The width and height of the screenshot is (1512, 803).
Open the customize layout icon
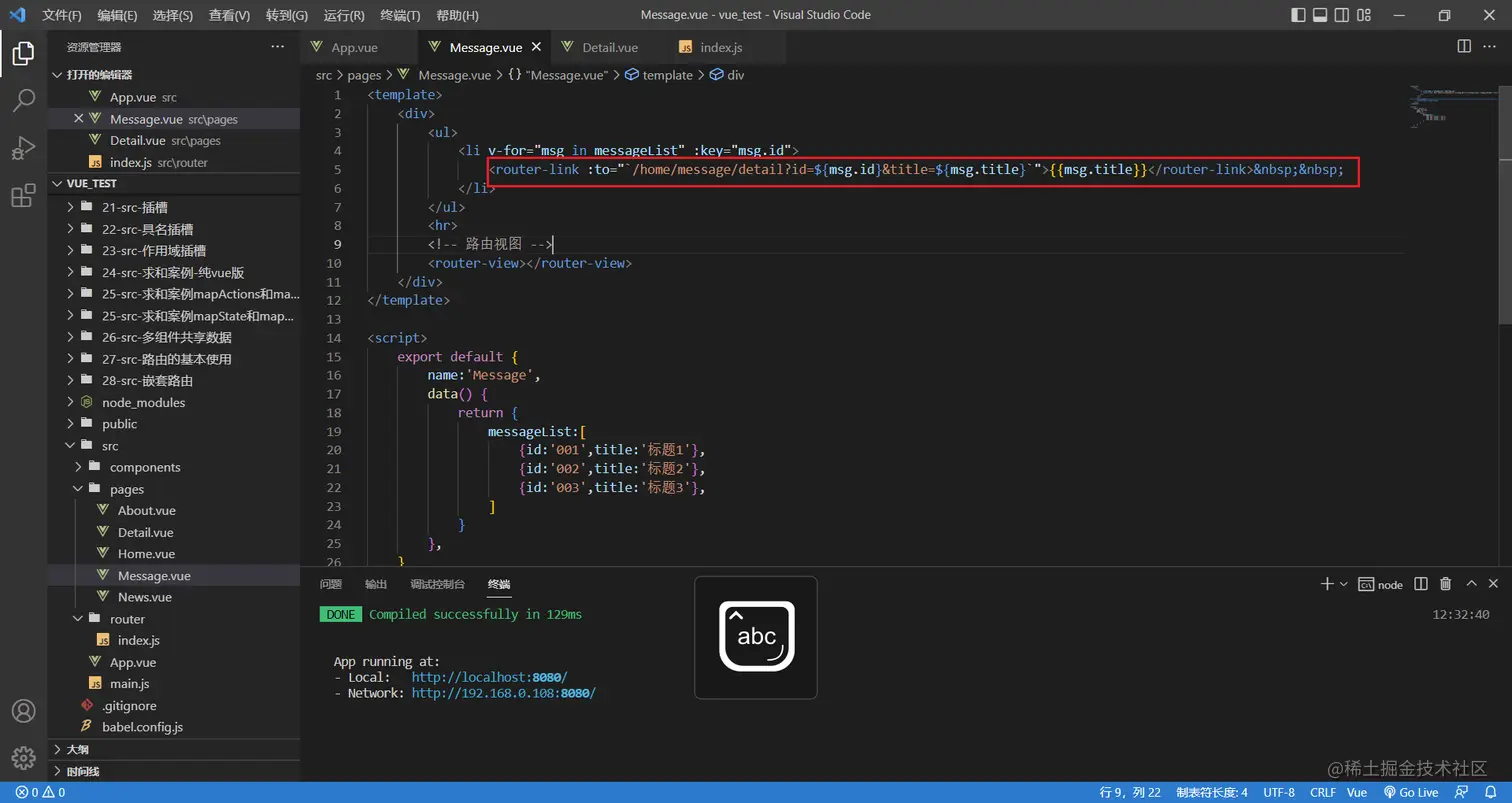pyautogui.click(x=1364, y=15)
